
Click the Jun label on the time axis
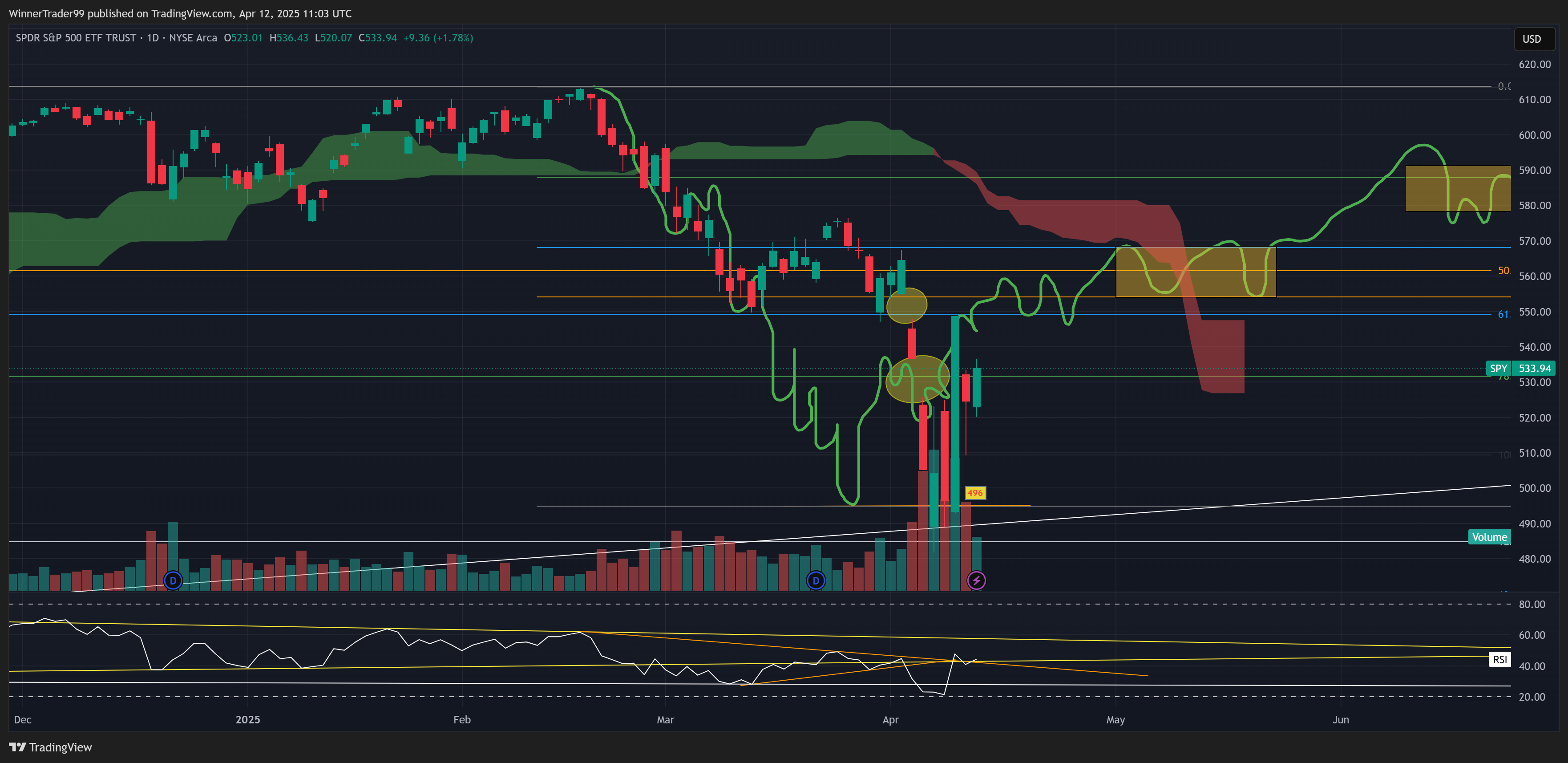1341,720
